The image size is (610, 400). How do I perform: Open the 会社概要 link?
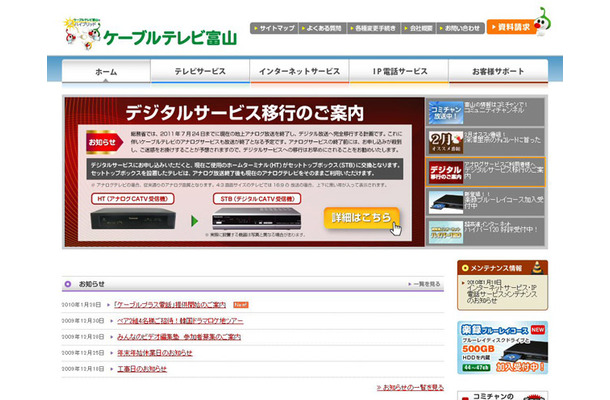pyautogui.click(x=419, y=28)
